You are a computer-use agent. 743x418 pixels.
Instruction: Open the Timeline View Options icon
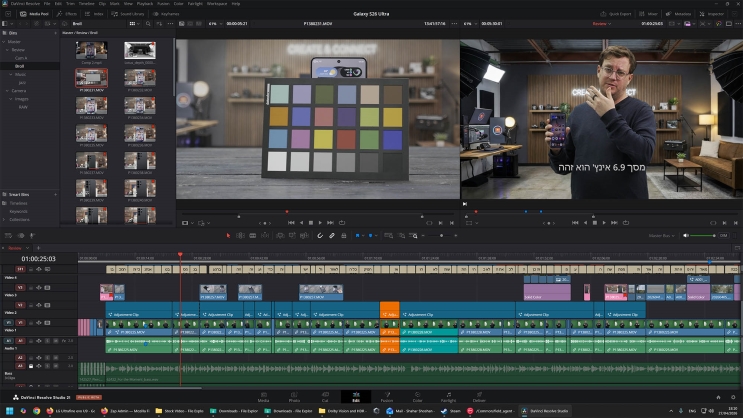[x=8, y=236]
